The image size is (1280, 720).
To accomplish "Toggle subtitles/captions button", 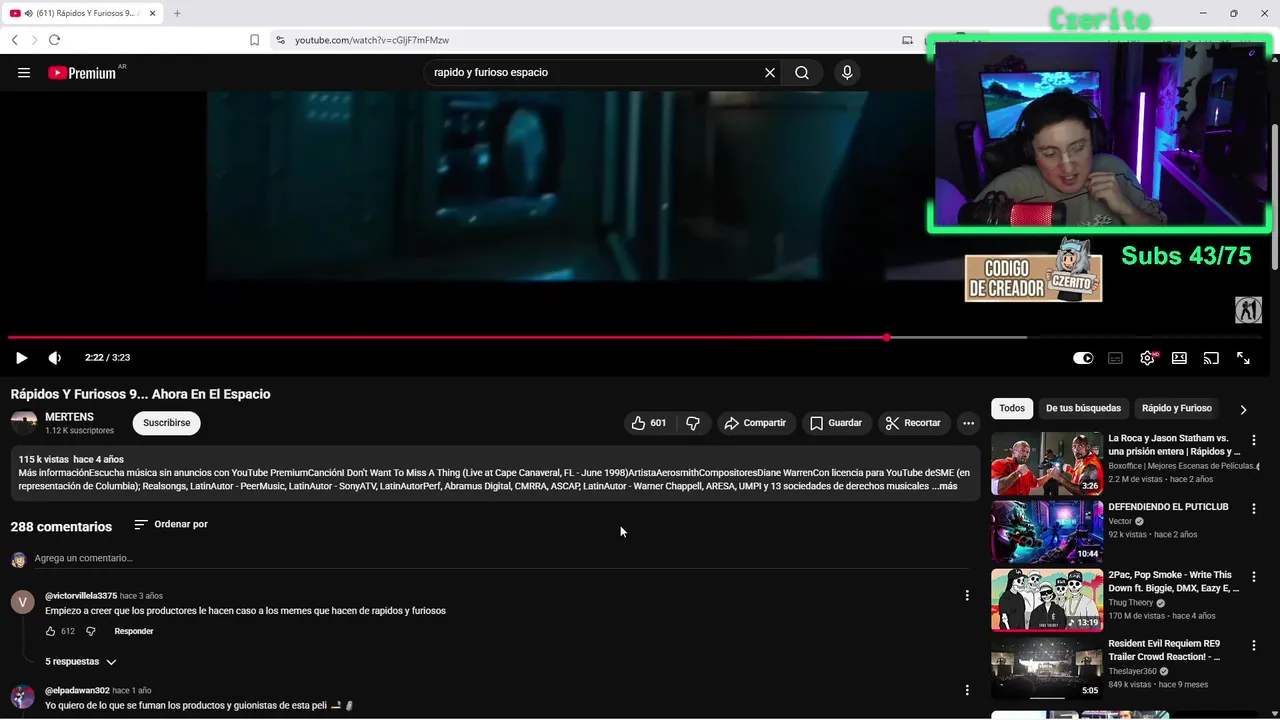I will [x=1115, y=358].
